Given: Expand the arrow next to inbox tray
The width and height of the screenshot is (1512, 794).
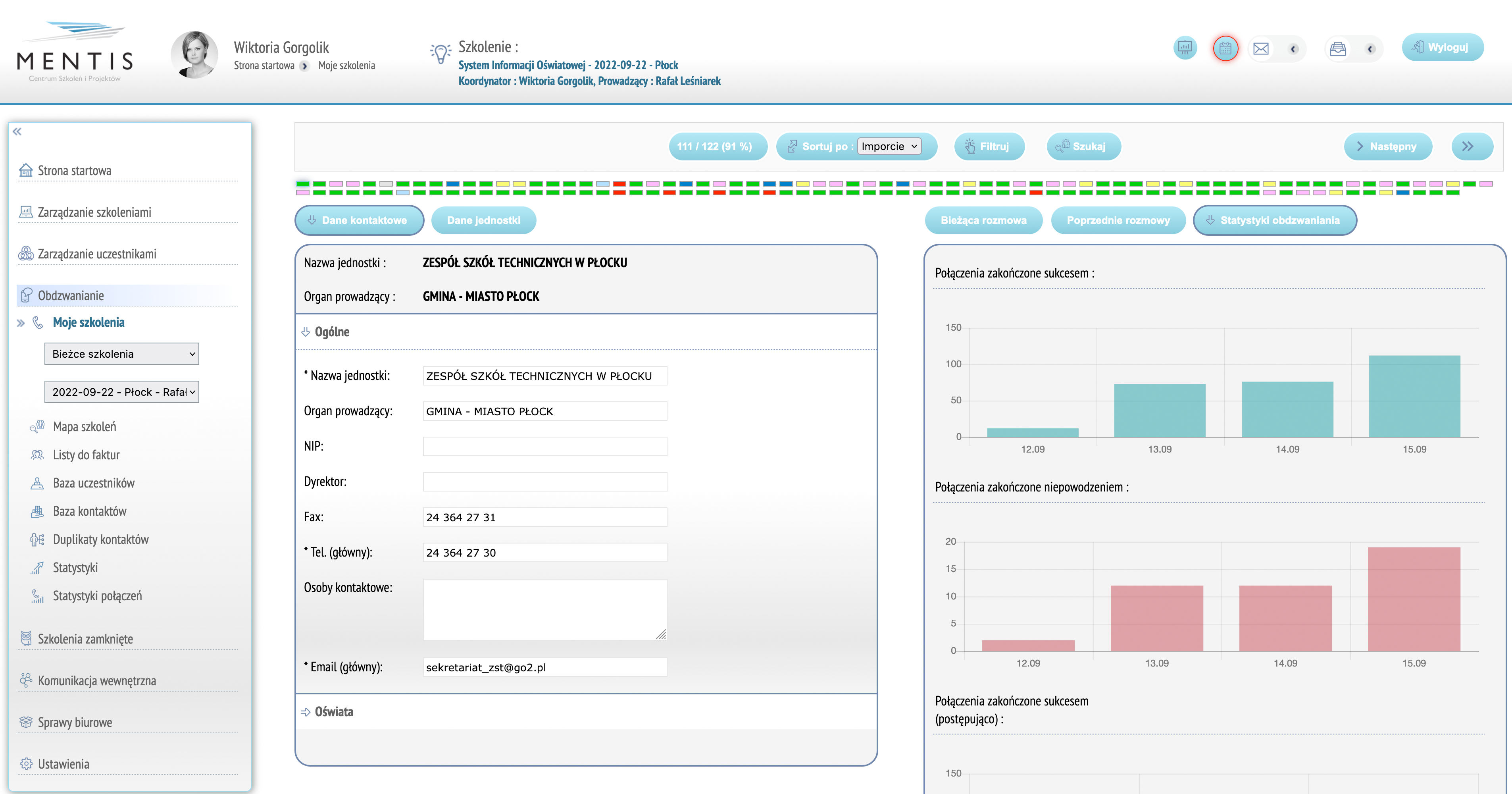Looking at the screenshot, I should 1370,49.
